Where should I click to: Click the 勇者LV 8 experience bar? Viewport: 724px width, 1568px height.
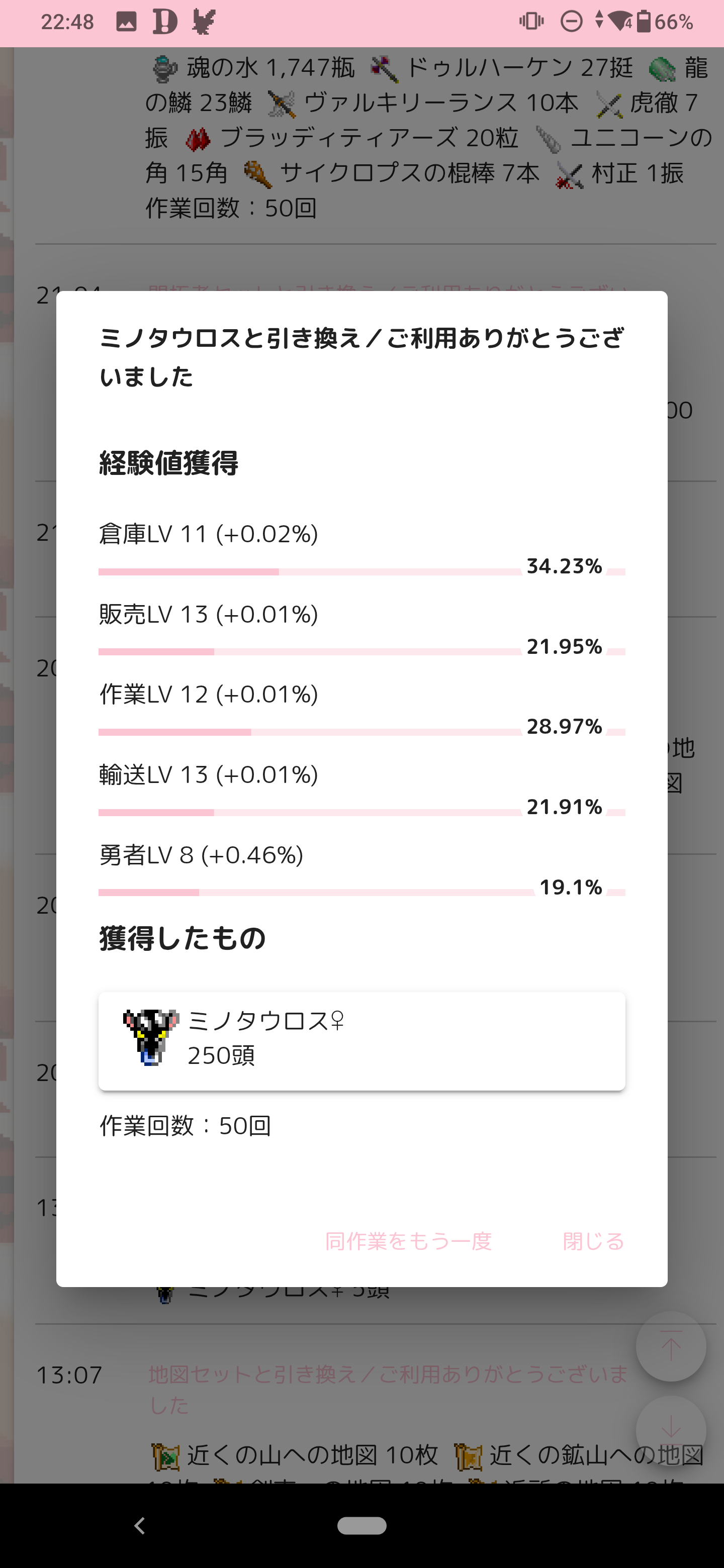pos(361,893)
